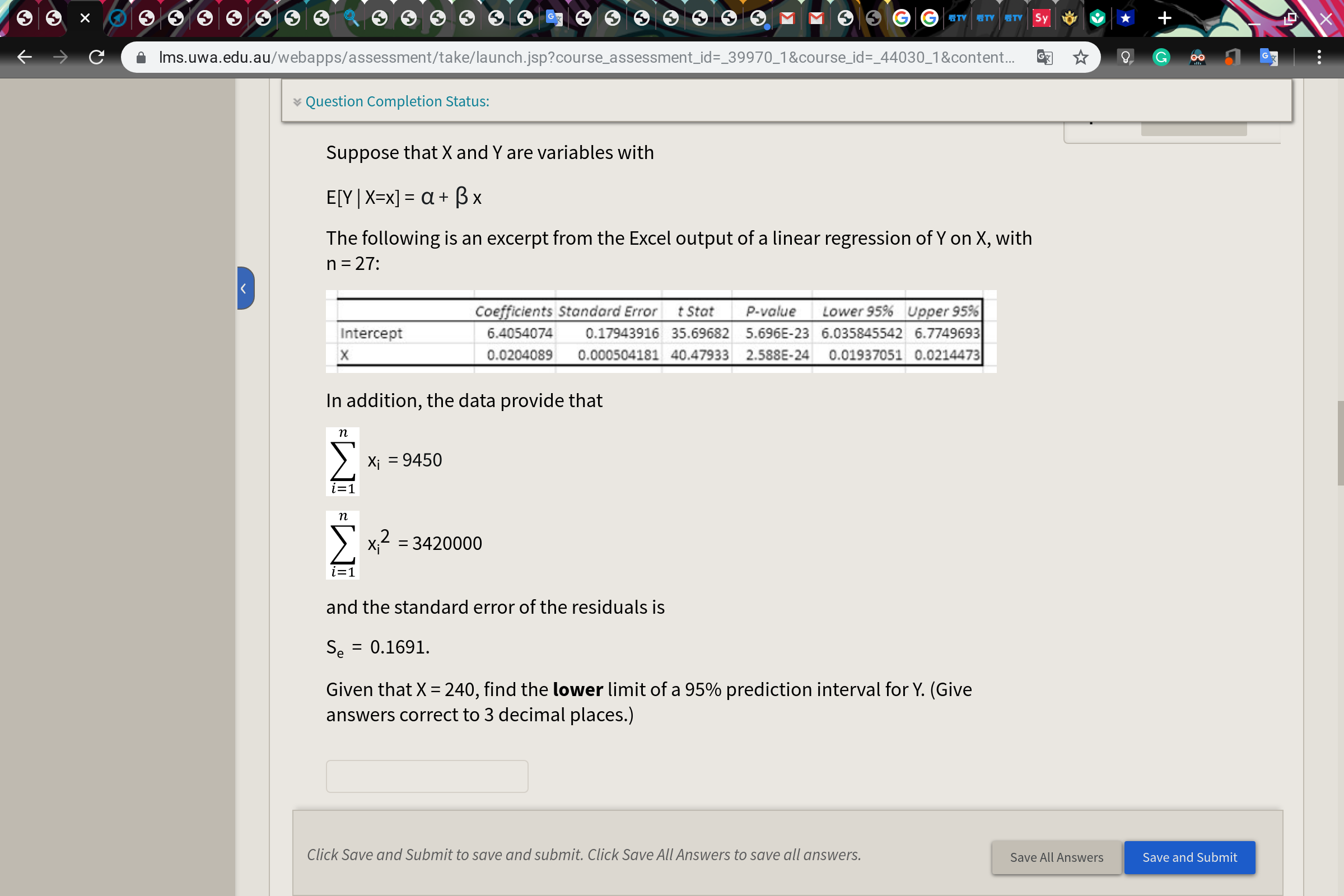Click the back navigation arrow
The image size is (1344, 896).
coord(24,57)
